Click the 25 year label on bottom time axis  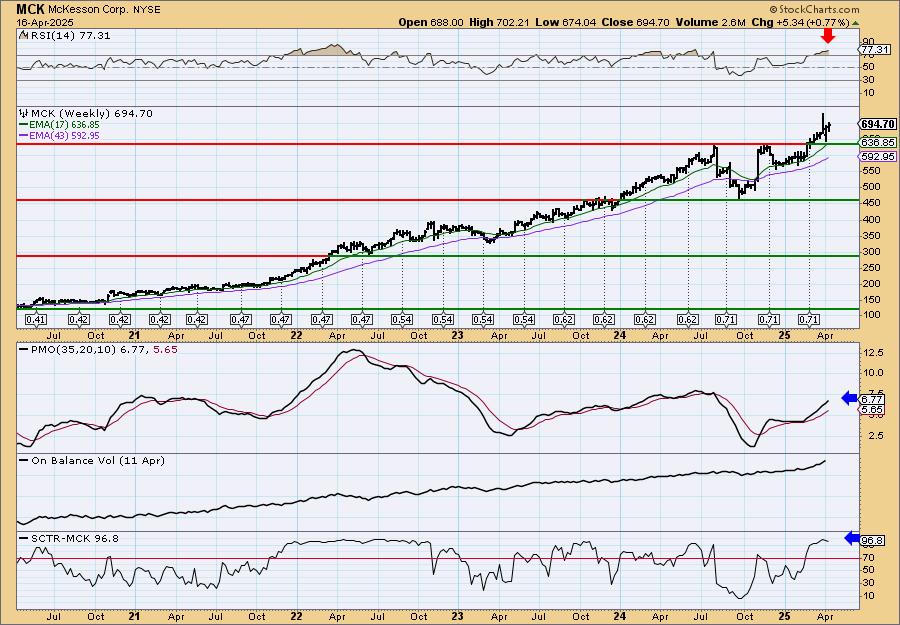pos(784,616)
